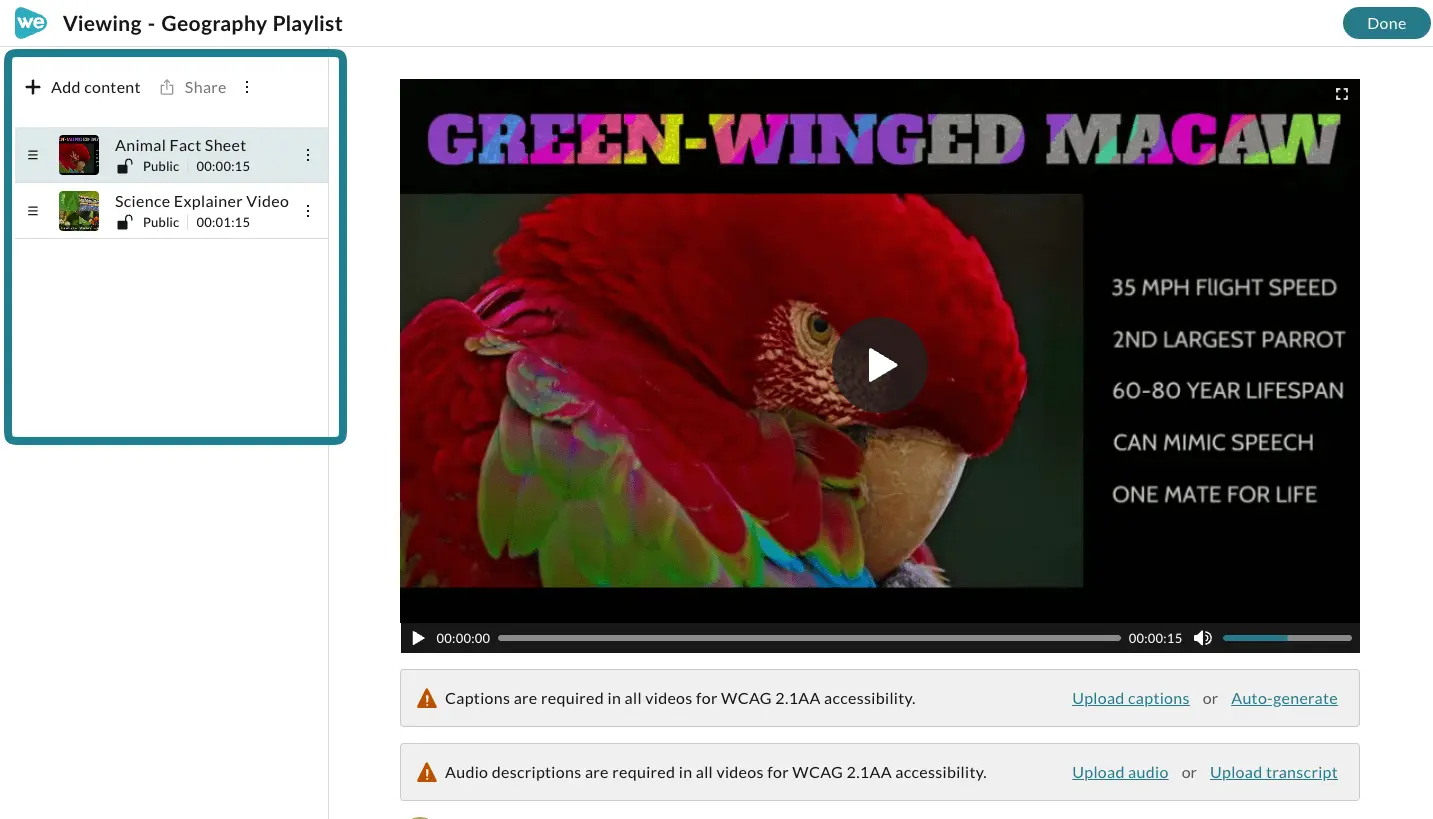Select the Animal Fact Sheet title

pyautogui.click(x=180, y=145)
